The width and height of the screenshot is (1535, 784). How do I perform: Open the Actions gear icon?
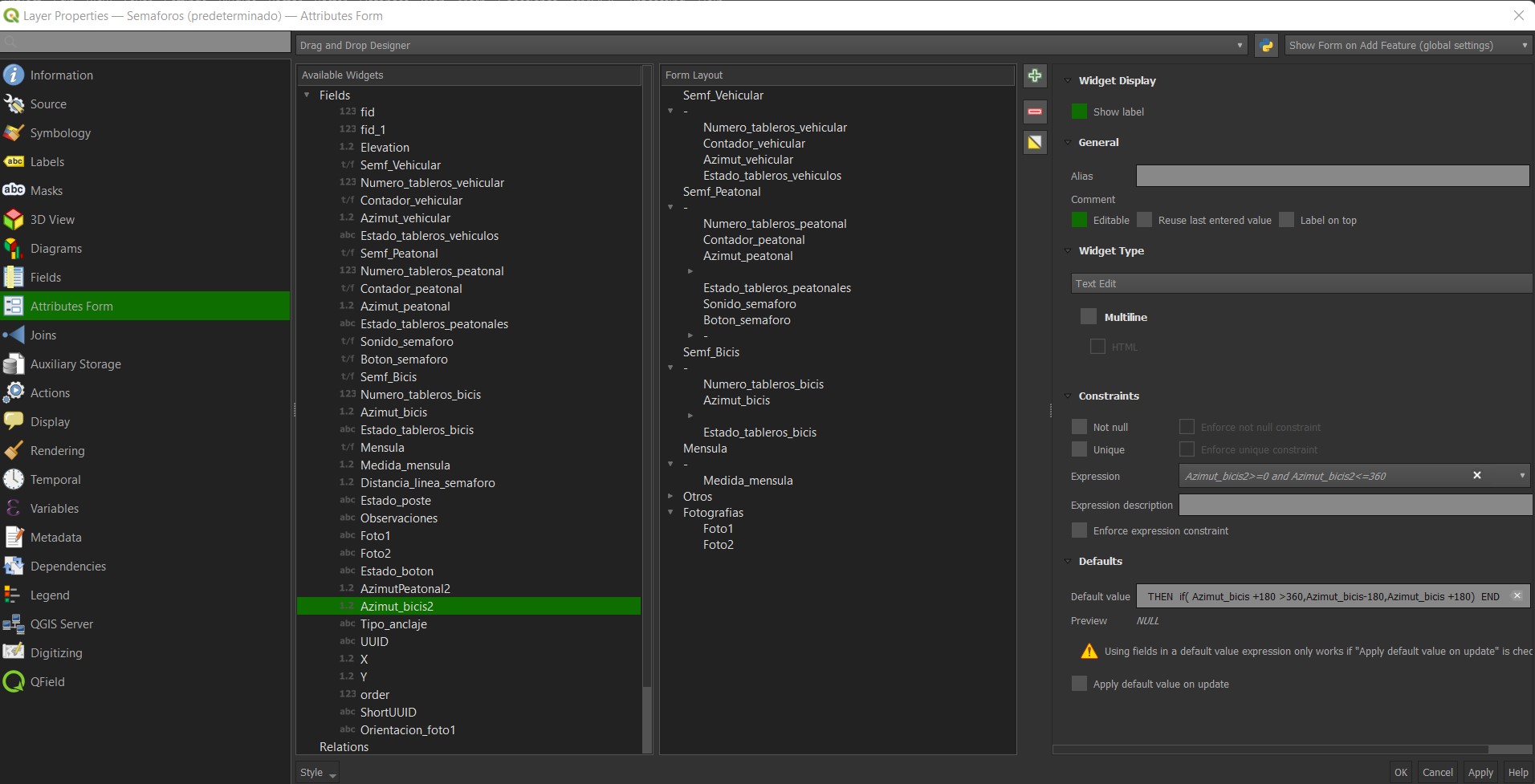(x=14, y=392)
